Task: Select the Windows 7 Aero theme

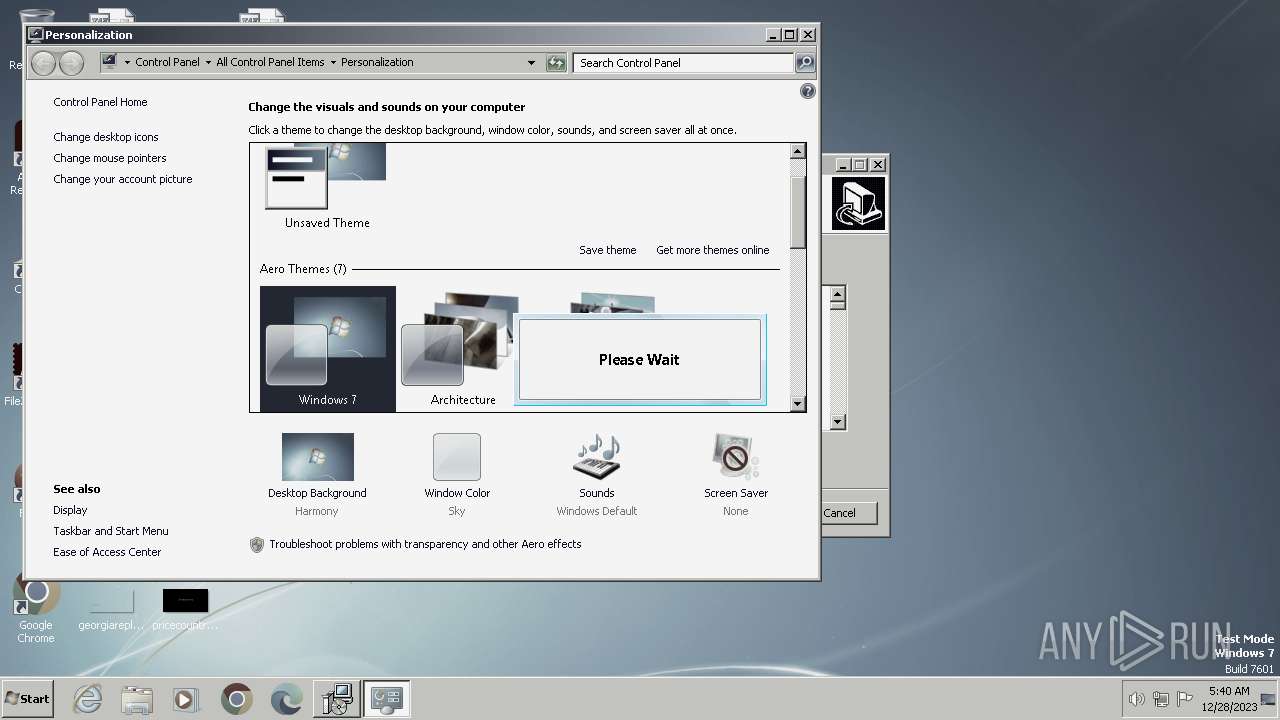Action: pos(328,348)
